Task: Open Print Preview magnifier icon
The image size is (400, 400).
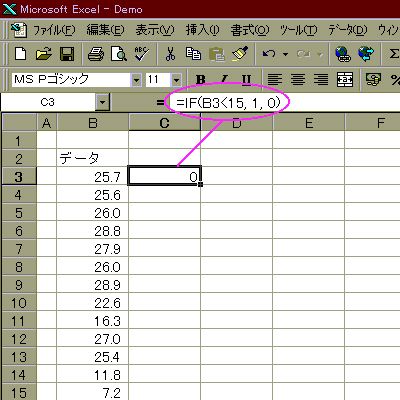Action: (119, 54)
